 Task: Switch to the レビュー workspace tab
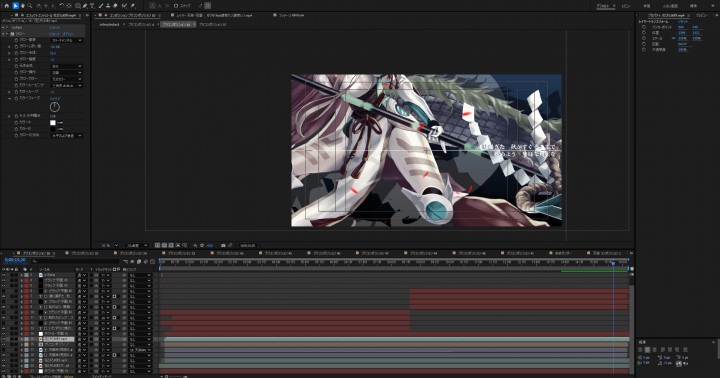[x=626, y=6]
